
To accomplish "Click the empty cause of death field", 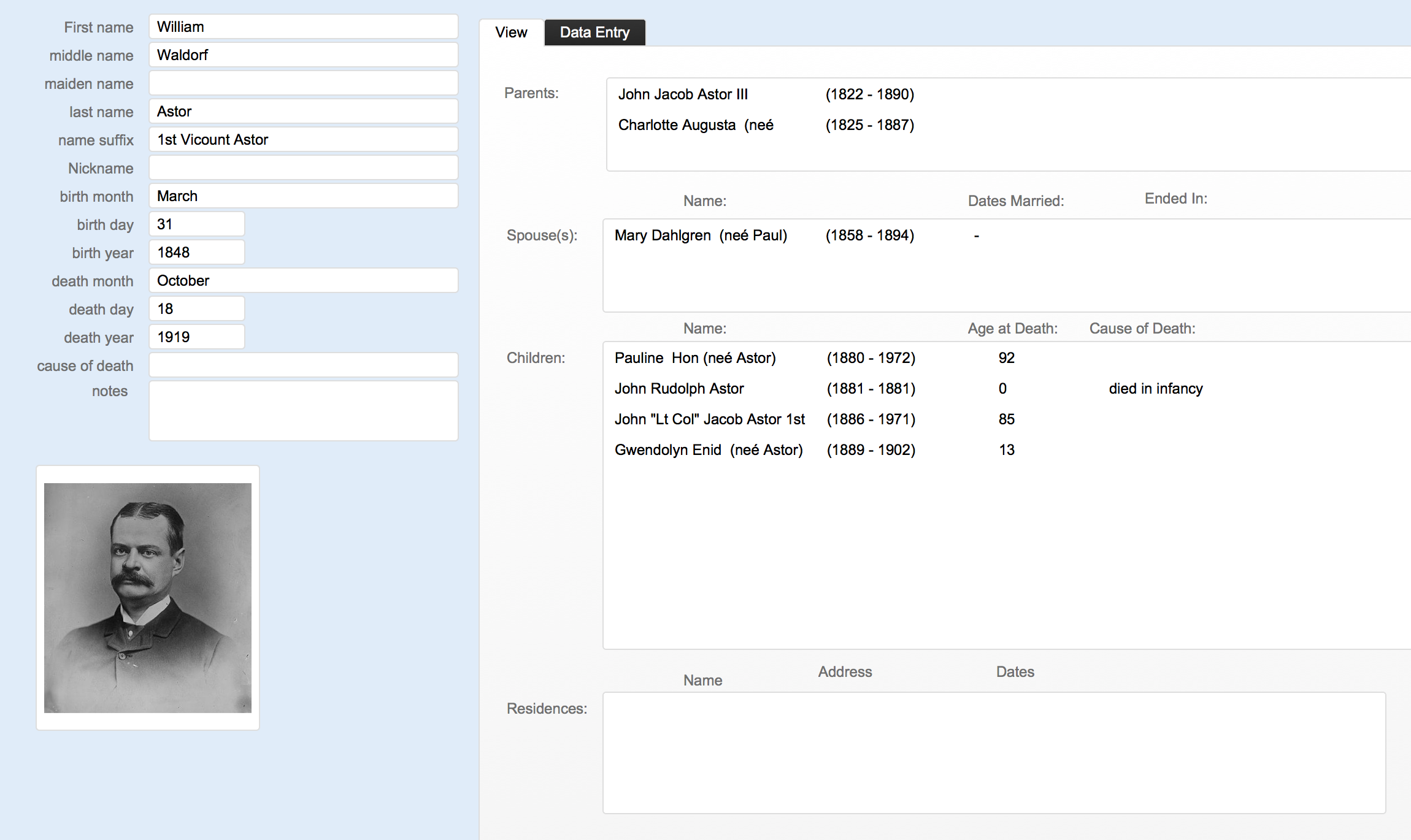I will tap(303, 365).
